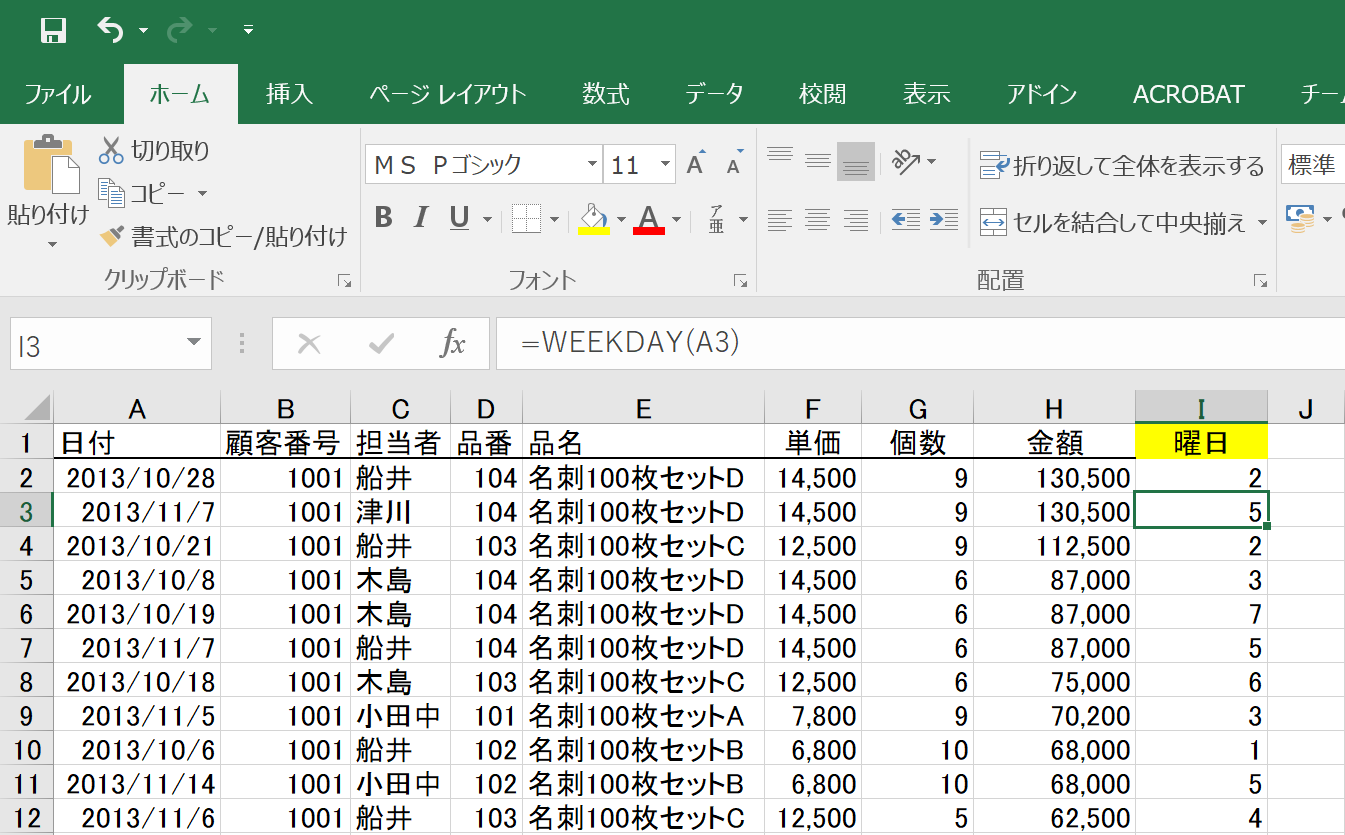Open the font name dropdown
Screen dimensions: 1345x835
click(x=592, y=165)
